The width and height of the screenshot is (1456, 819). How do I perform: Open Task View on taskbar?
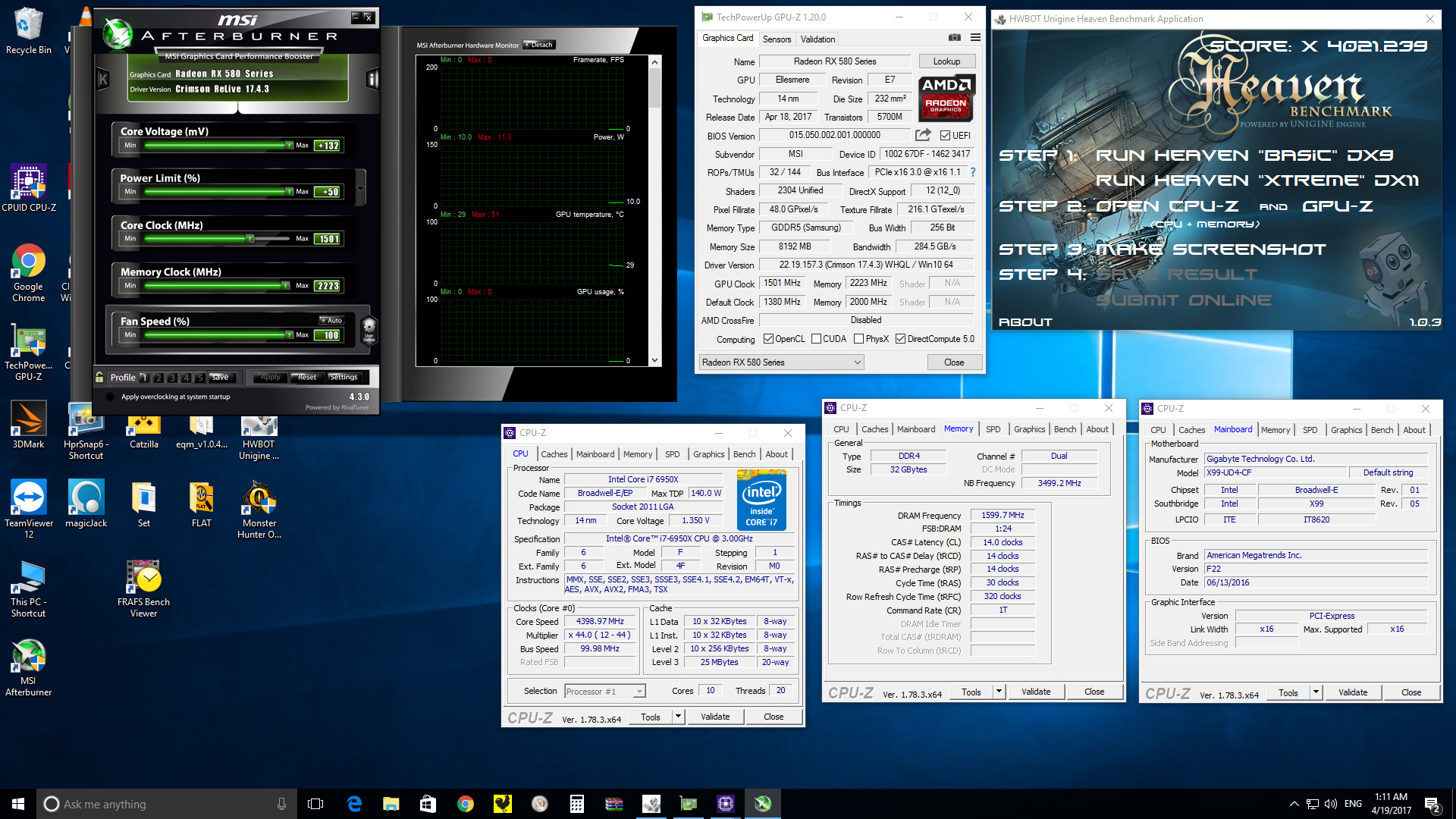[x=316, y=804]
